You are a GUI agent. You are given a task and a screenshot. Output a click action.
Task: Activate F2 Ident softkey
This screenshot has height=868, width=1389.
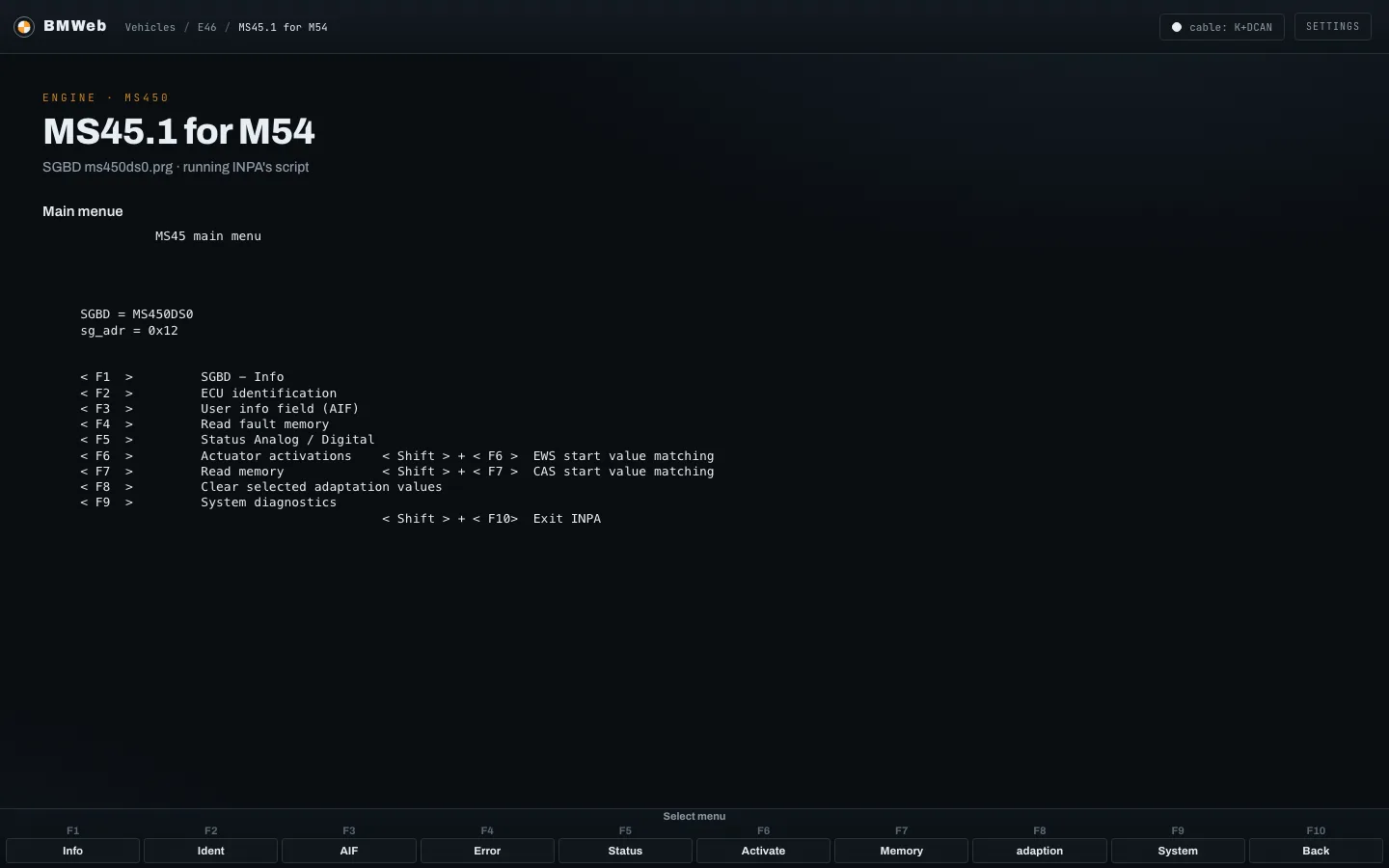click(x=210, y=851)
